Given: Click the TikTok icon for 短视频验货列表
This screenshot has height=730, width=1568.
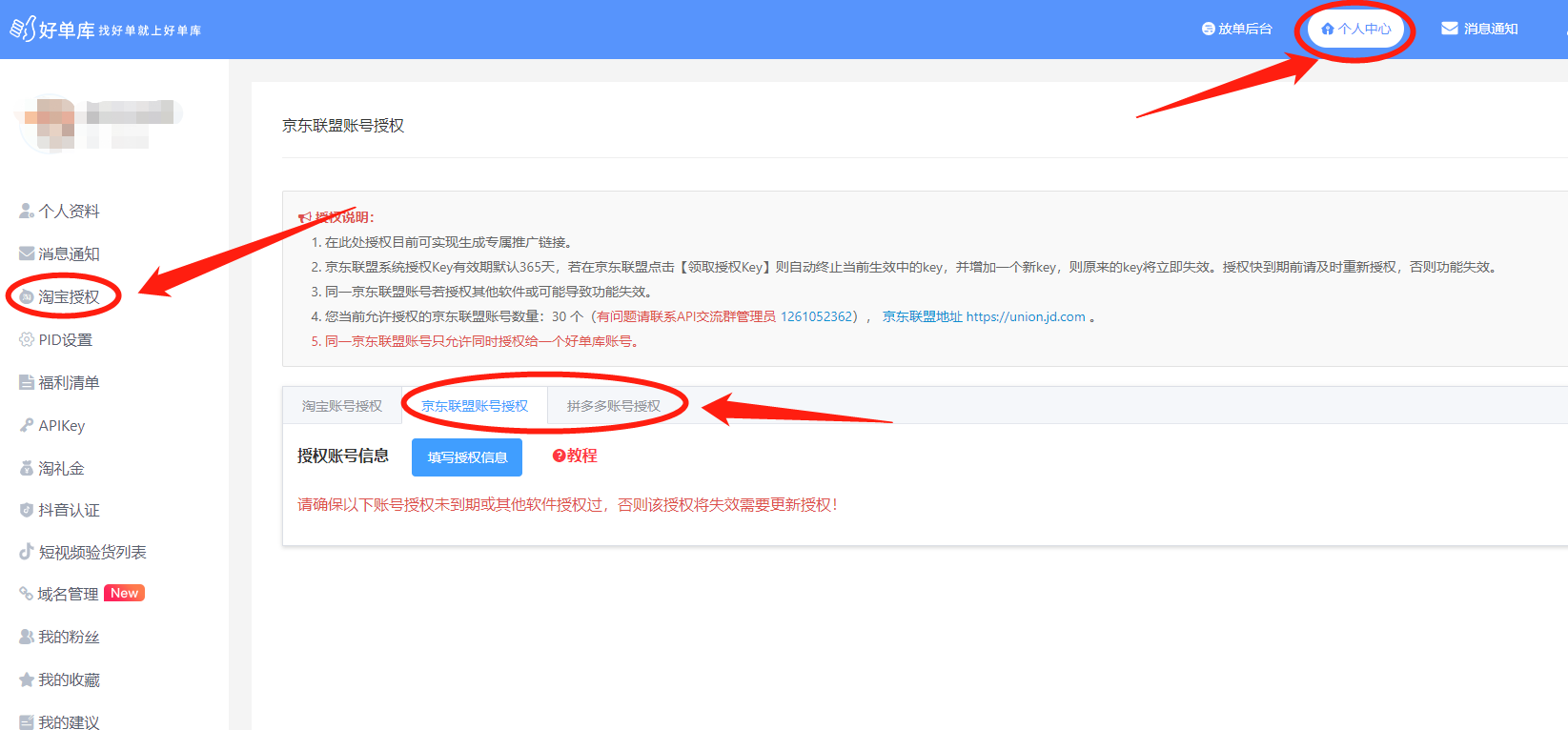Looking at the screenshot, I should [27, 552].
